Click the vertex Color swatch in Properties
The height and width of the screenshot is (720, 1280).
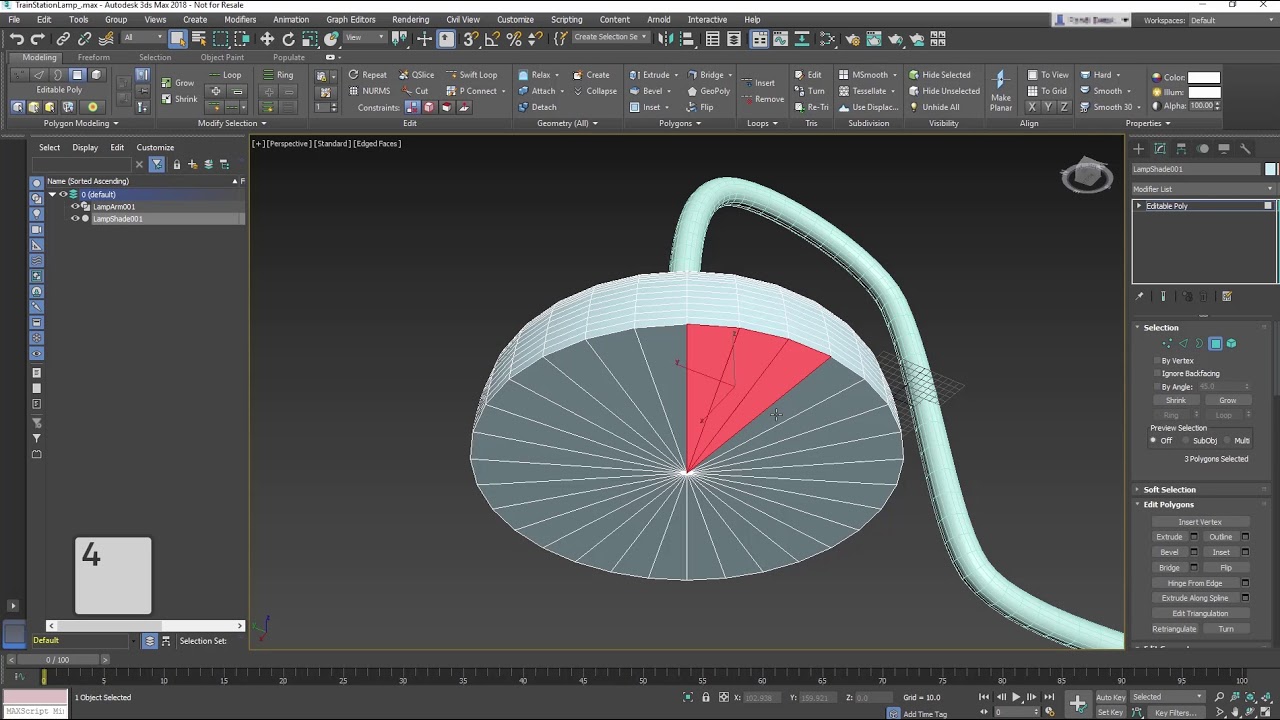[x=1204, y=77]
